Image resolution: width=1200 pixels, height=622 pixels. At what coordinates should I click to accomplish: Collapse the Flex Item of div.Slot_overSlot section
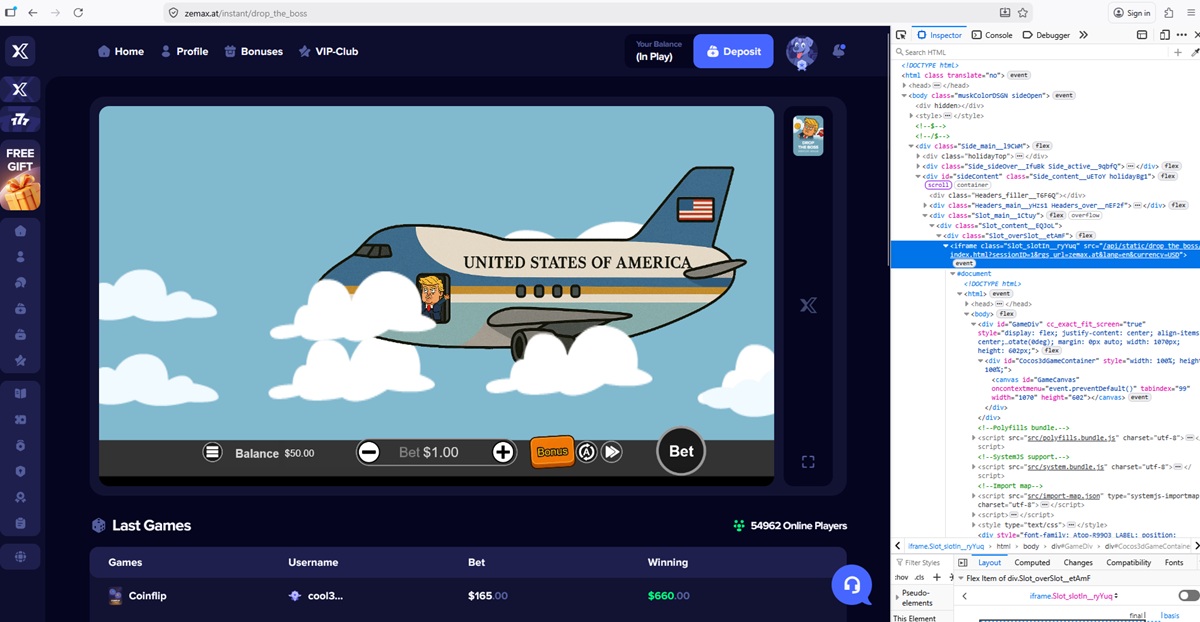click(961, 578)
